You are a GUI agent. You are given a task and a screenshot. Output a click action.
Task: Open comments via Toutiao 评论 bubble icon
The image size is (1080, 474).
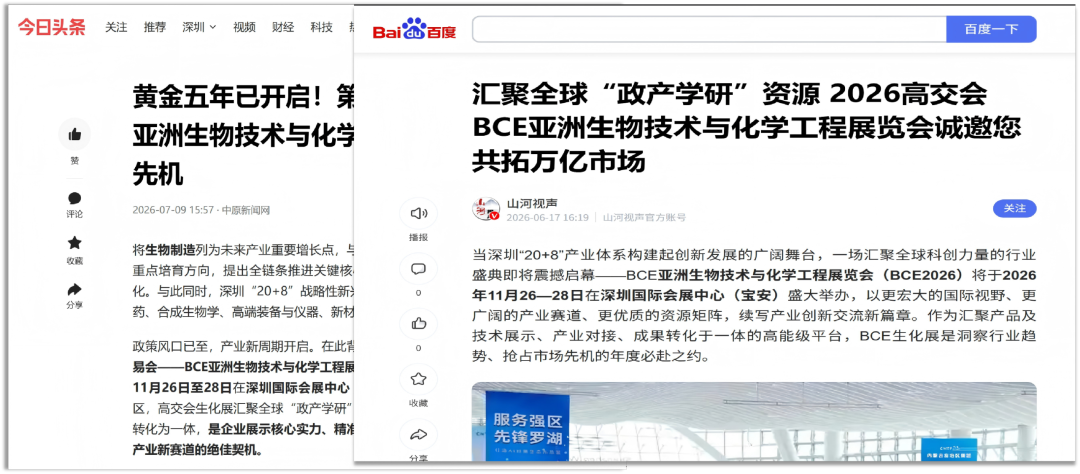[x=74, y=198]
